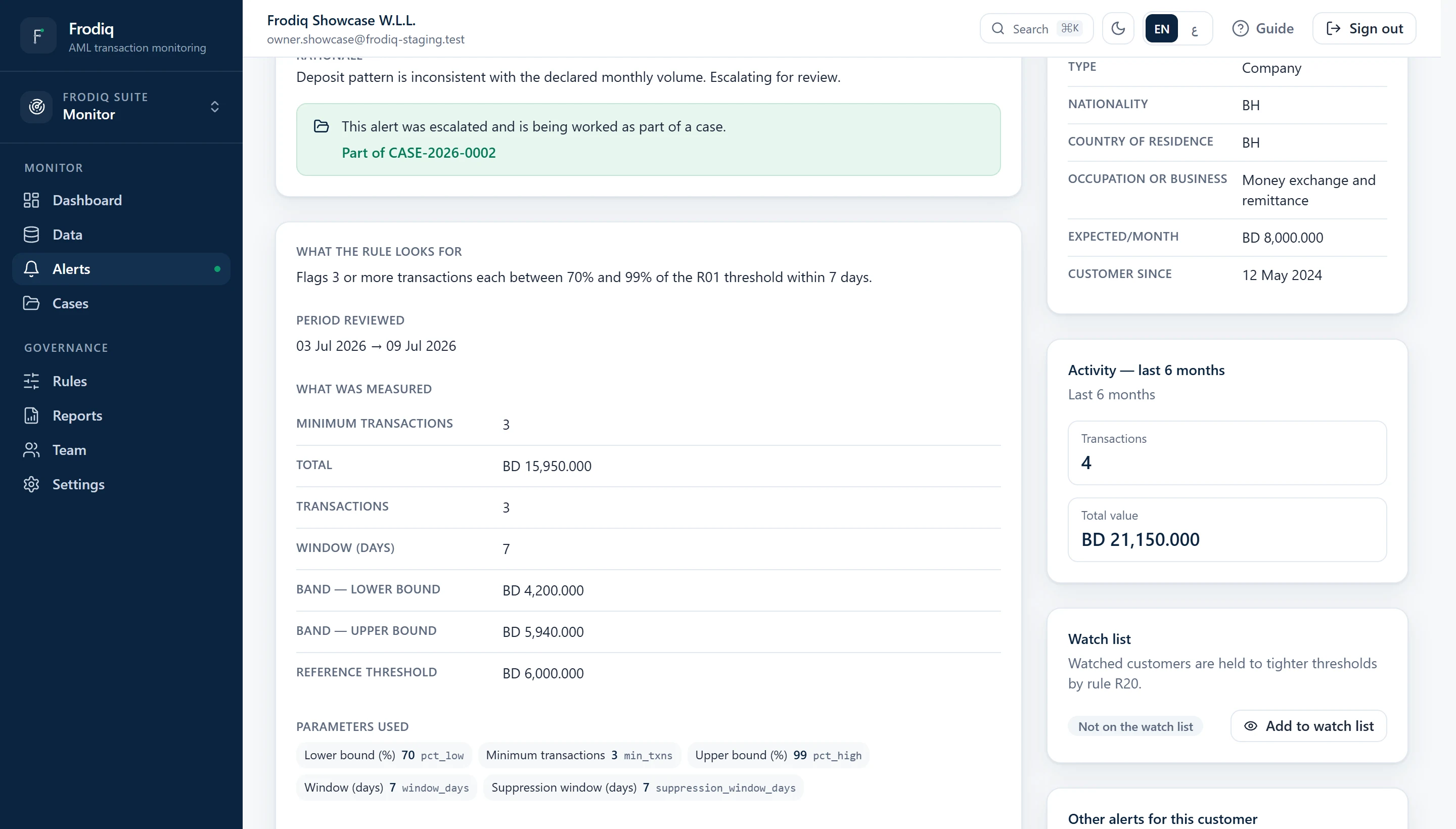The width and height of the screenshot is (1456, 829).
Task: Open the Data database icon
Action: coord(31,235)
